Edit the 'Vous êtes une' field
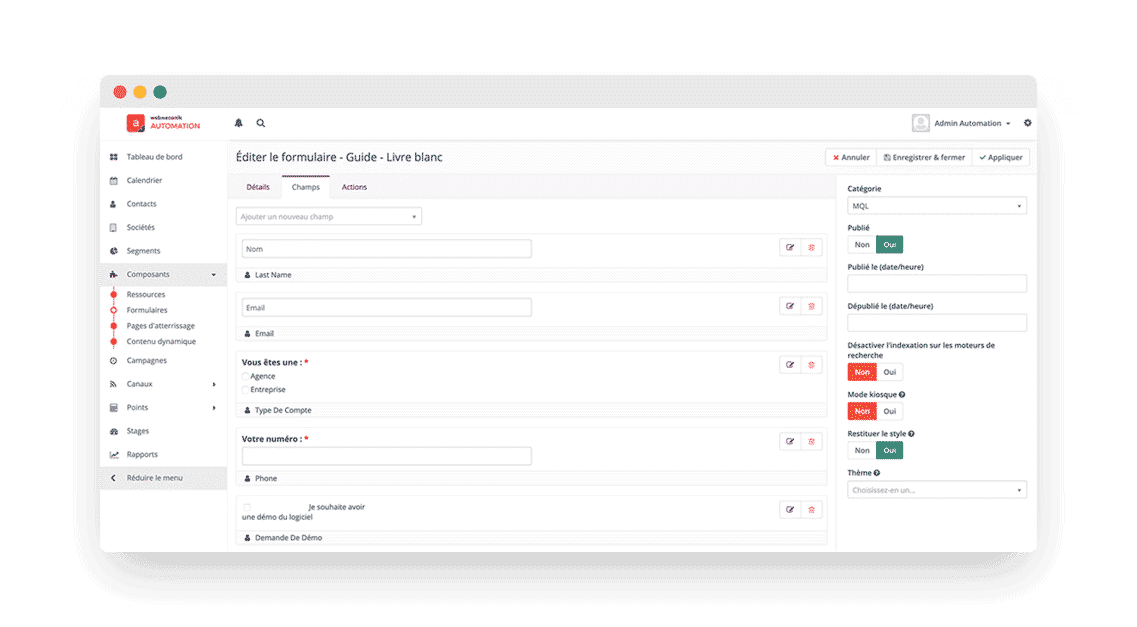 [790, 365]
